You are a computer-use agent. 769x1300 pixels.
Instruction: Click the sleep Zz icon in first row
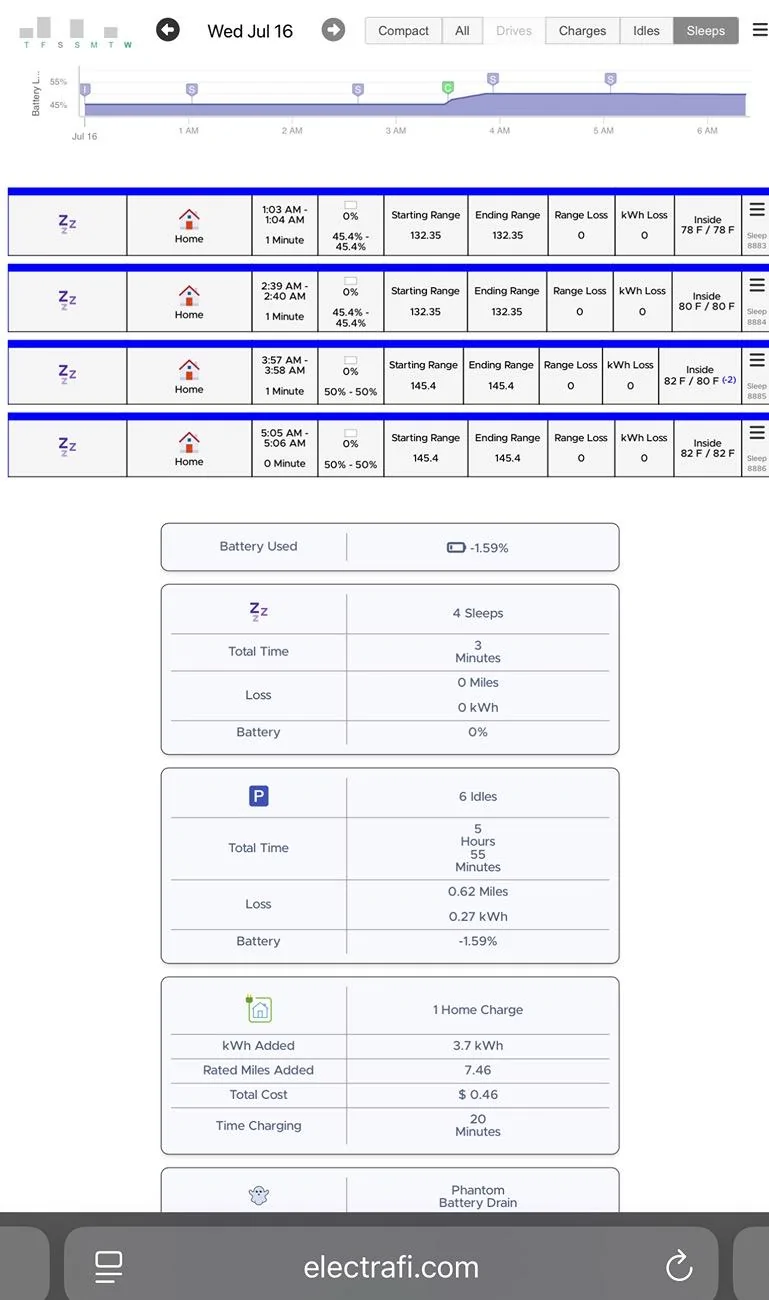66,223
